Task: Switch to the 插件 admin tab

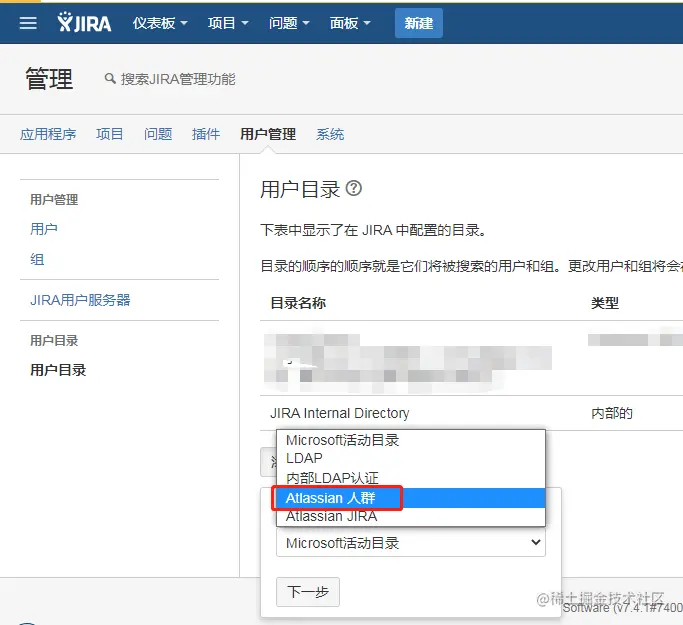Action: [x=206, y=134]
